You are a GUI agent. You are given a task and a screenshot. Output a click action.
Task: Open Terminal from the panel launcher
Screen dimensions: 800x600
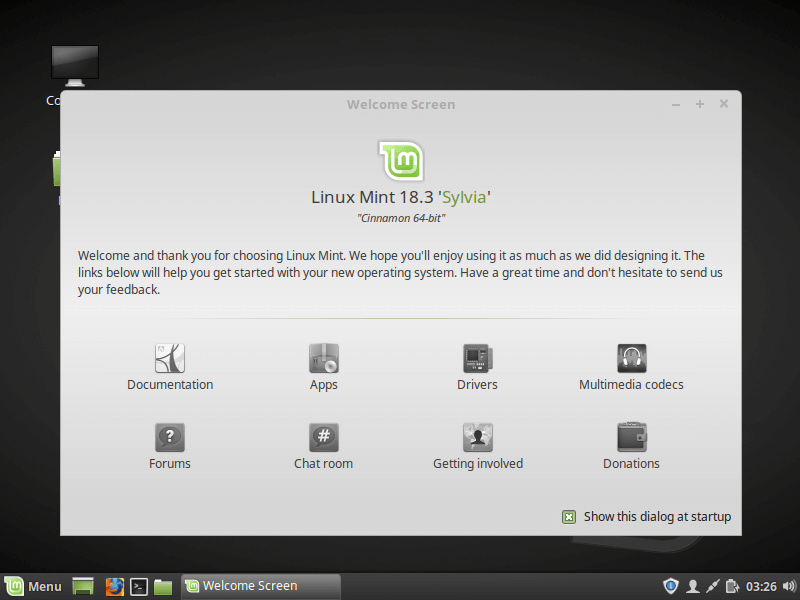click(x=140, y=586)
